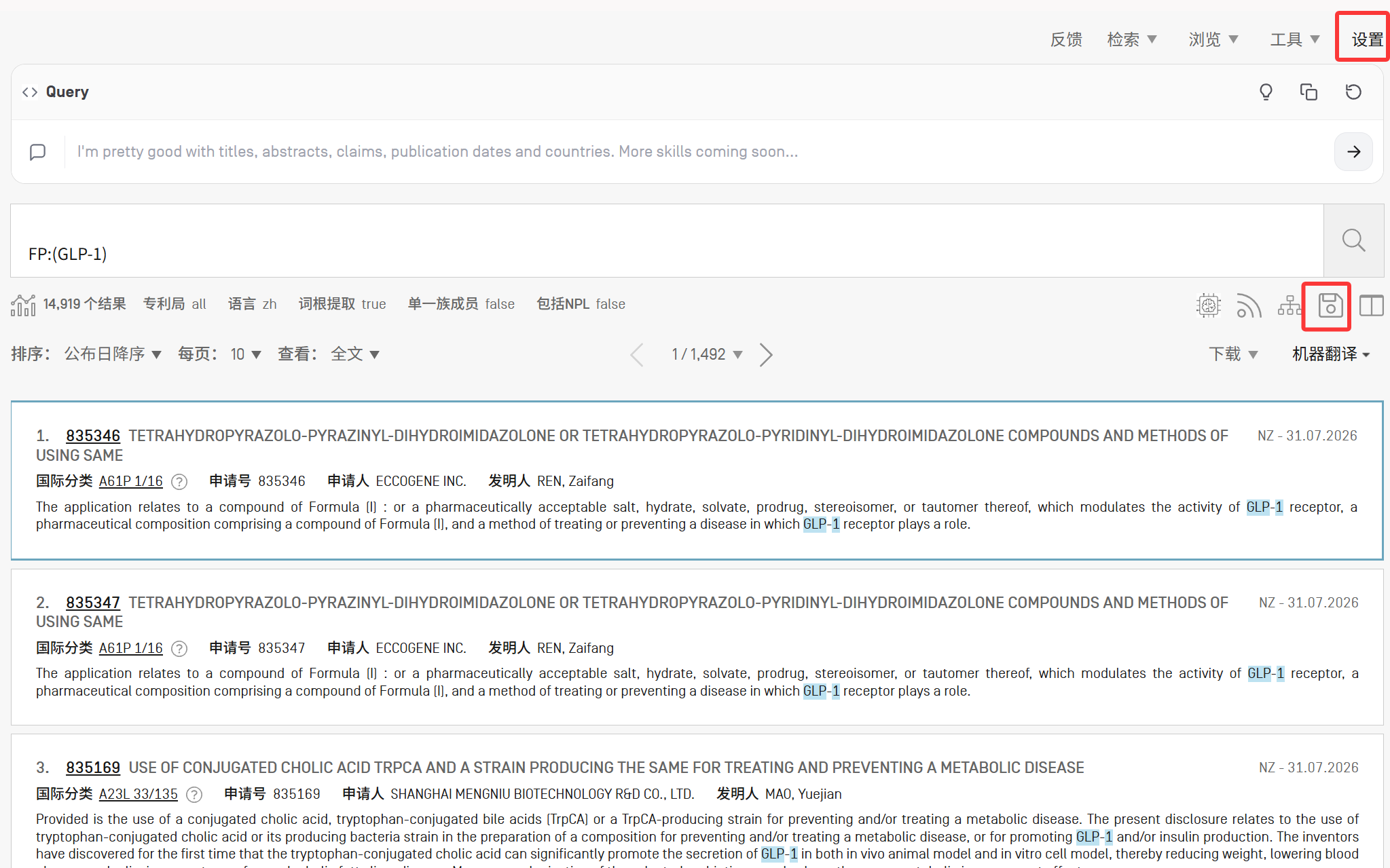Click the Query code brackets icon
Viewport: 1390px width, 868px height.
click(29, 92)
